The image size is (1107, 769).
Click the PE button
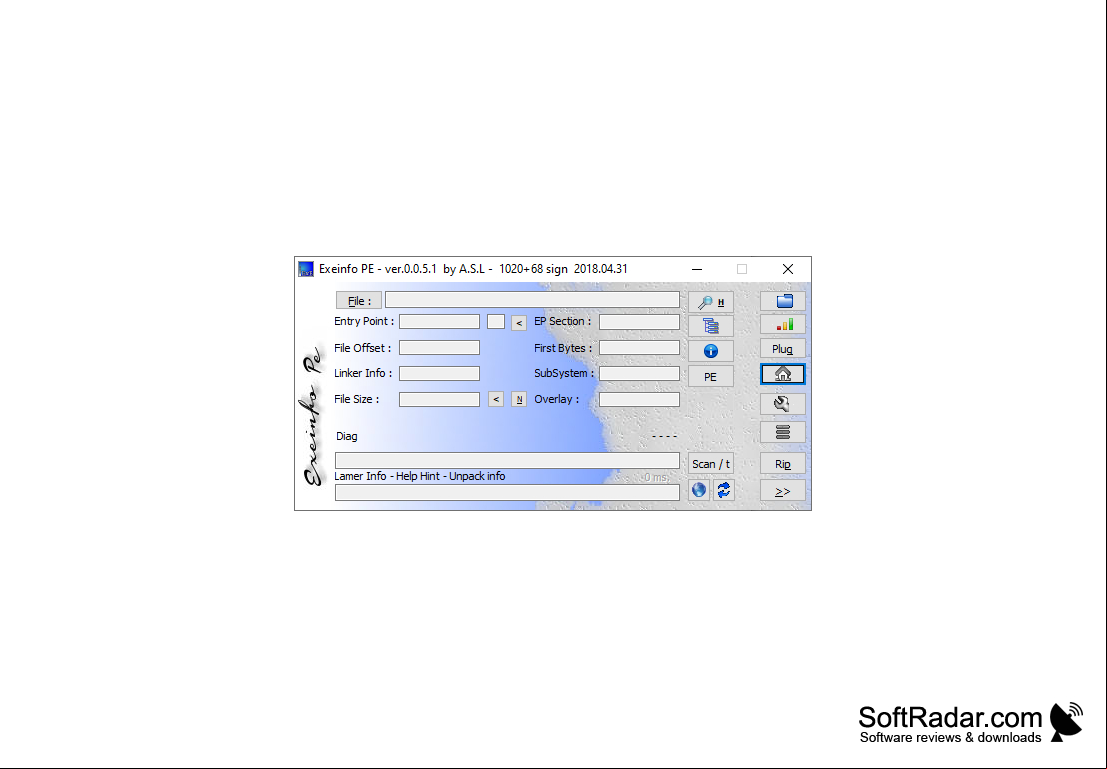(711, 376)
